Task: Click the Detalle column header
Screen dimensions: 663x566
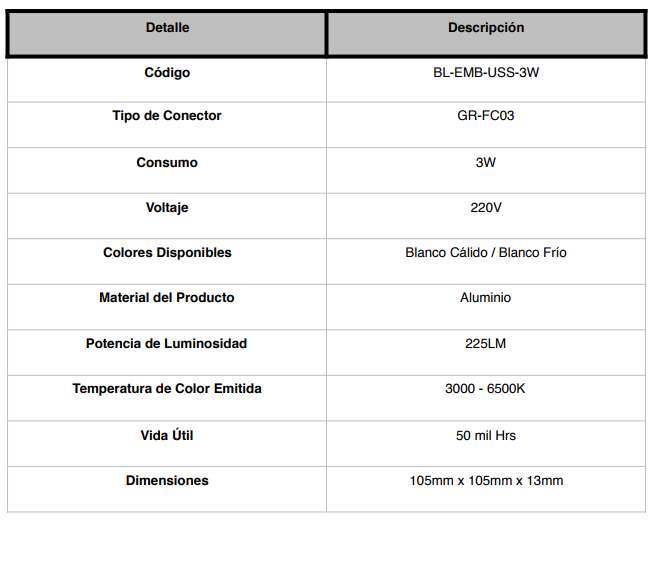Action: [167, 28]
